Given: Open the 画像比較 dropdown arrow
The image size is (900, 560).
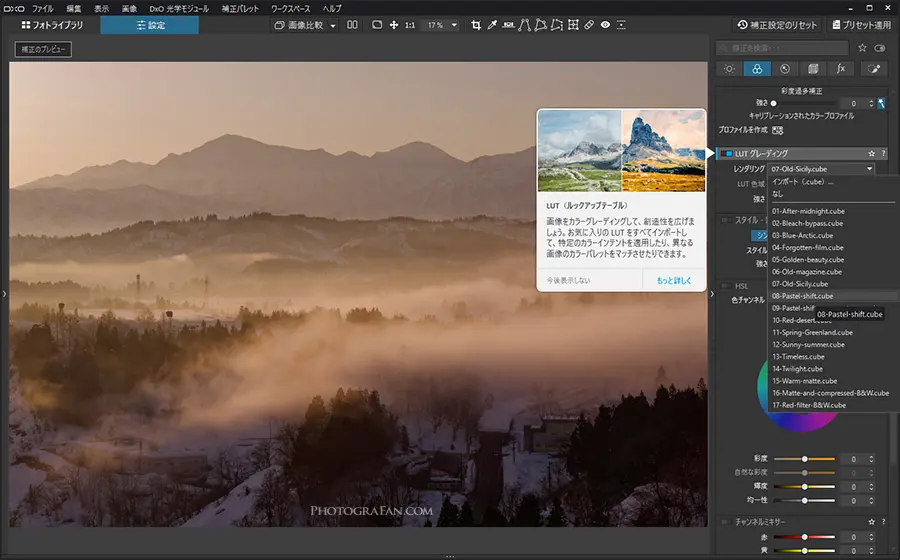Looking at the screenshot, I should click(x=332, y=25).
